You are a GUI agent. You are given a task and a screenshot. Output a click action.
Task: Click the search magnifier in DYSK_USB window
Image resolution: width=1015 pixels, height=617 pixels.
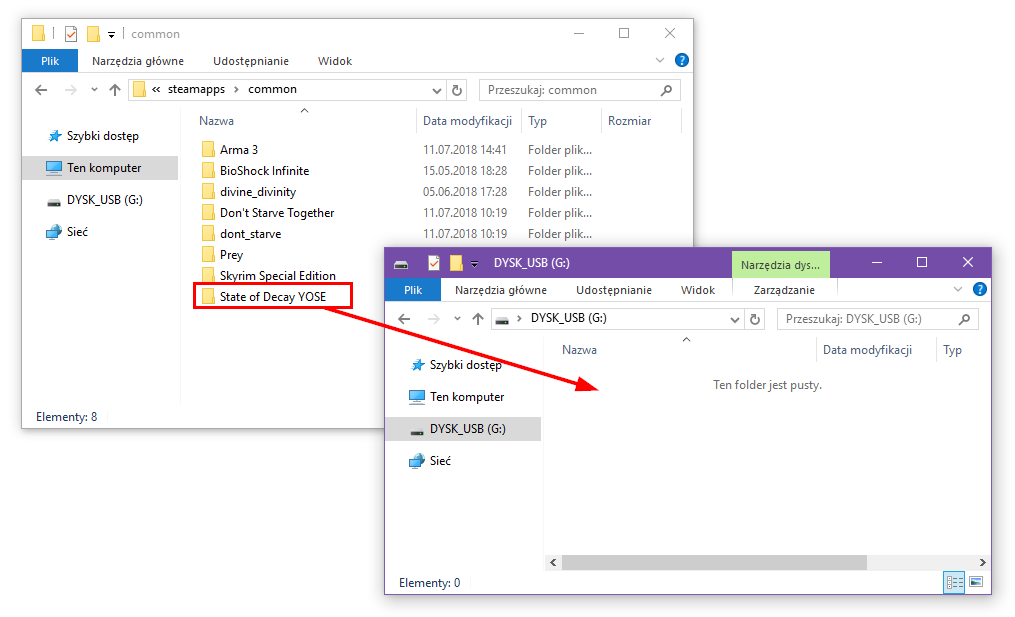point(964,320)
